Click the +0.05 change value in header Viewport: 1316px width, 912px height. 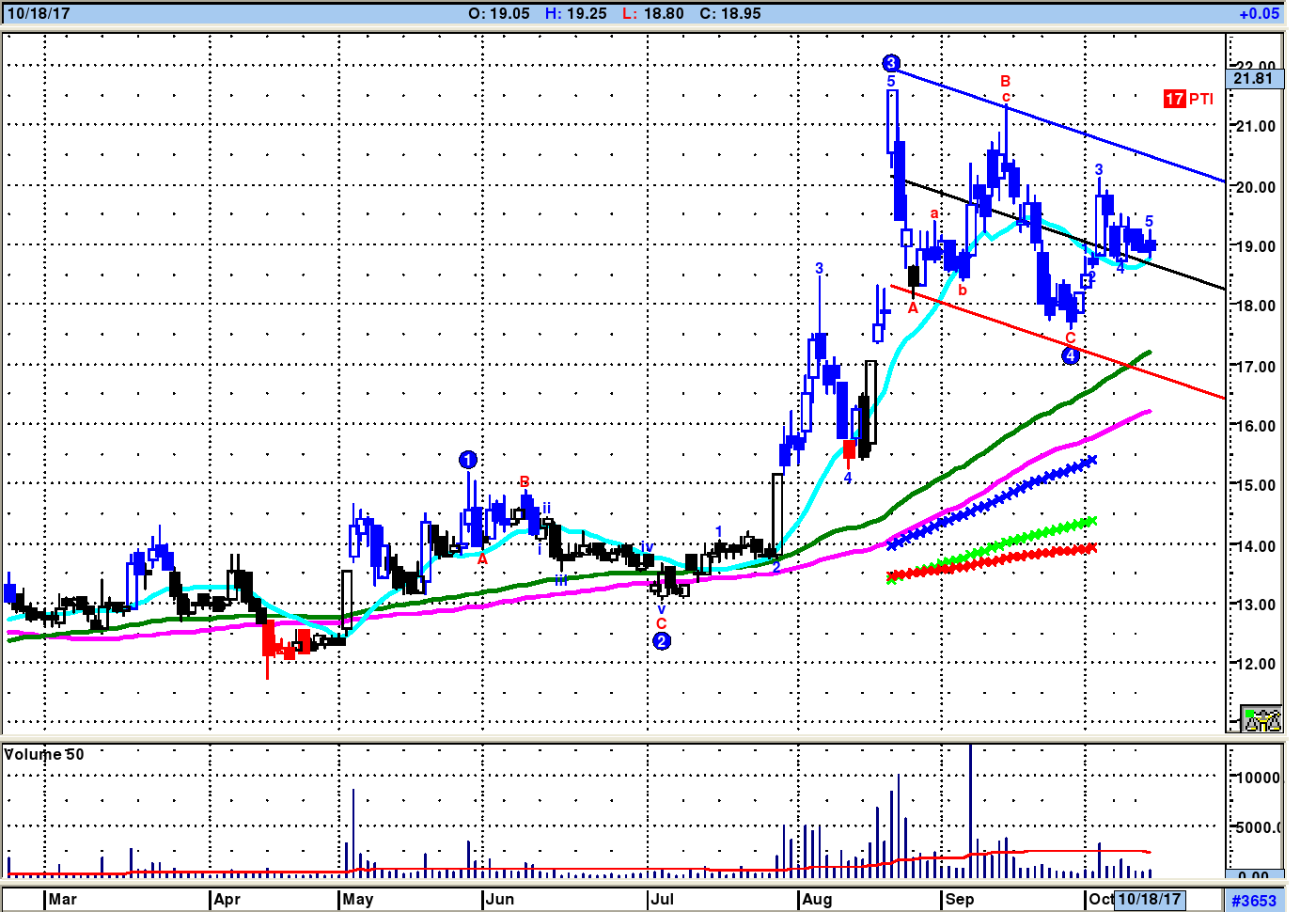pyautogui.click(x=1259, y=13)
